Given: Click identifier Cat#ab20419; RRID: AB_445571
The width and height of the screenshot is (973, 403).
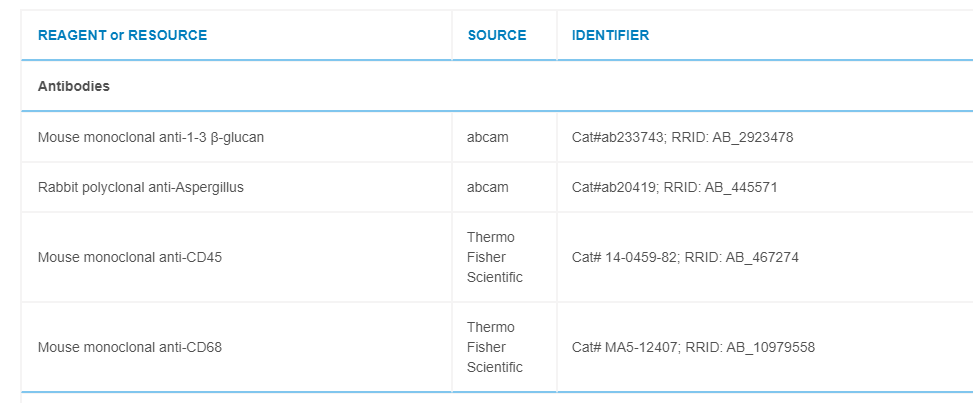Looking at the screenshot, I should [x=674, y=187].
